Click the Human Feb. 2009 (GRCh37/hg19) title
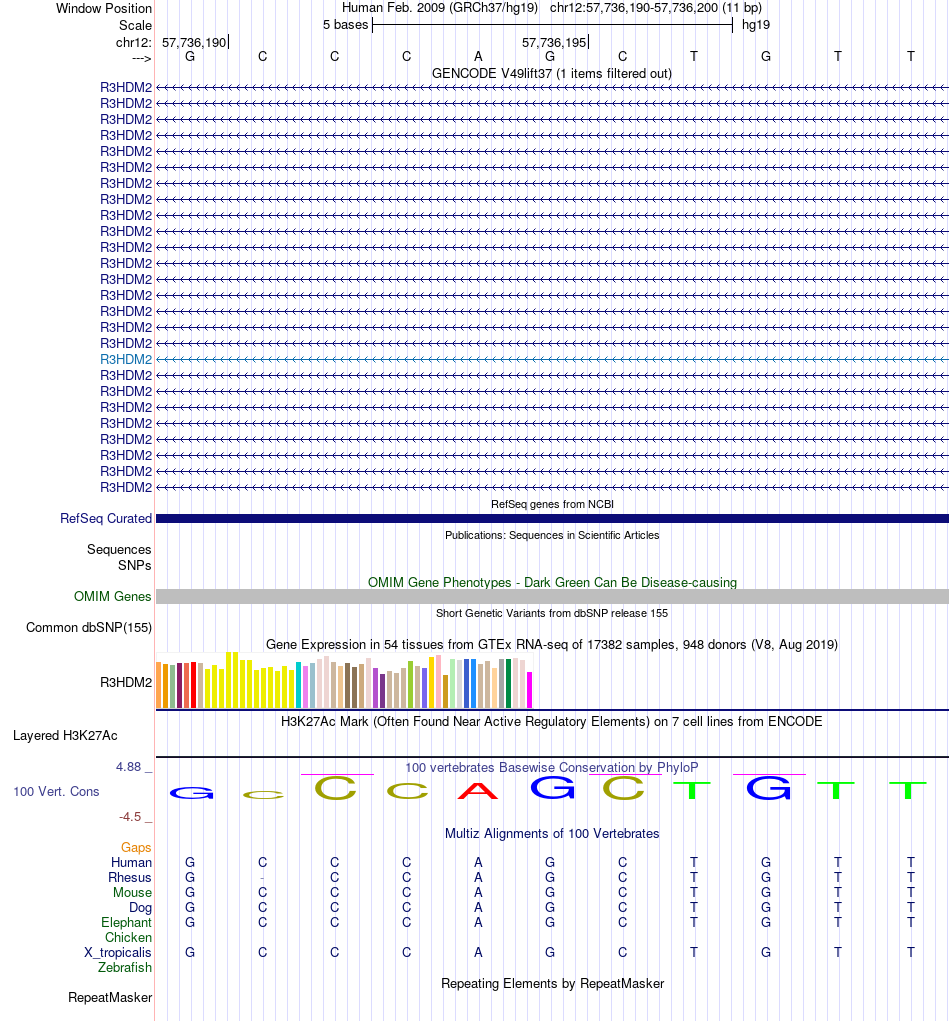 [440, 8]
